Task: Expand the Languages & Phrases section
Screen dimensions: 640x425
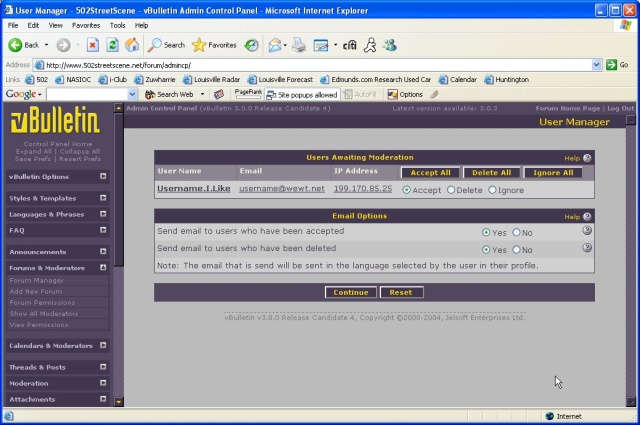Action: tap(103, 214)
